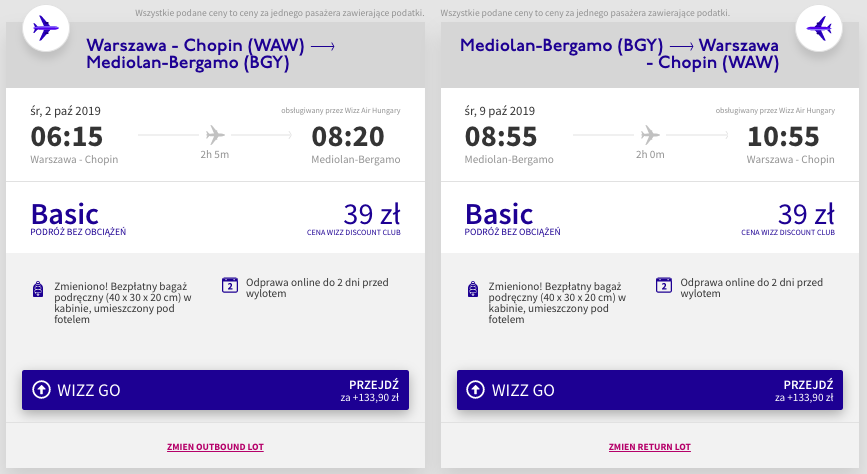
Task: Upgrade return flight to WIZZ GO
Action: coord(650,390)
